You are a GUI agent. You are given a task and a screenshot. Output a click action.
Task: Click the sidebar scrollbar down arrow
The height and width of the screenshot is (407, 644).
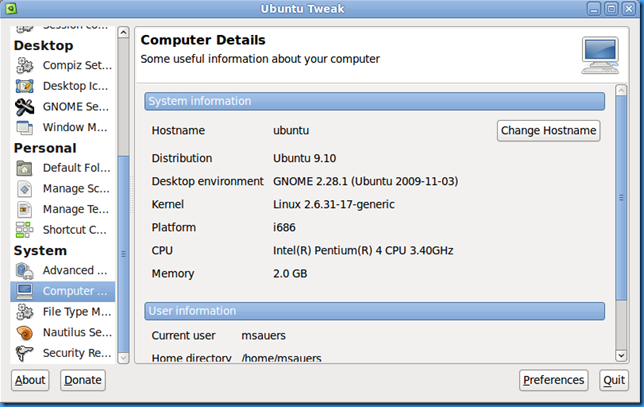pyautogui.click(x=123, y=358)
